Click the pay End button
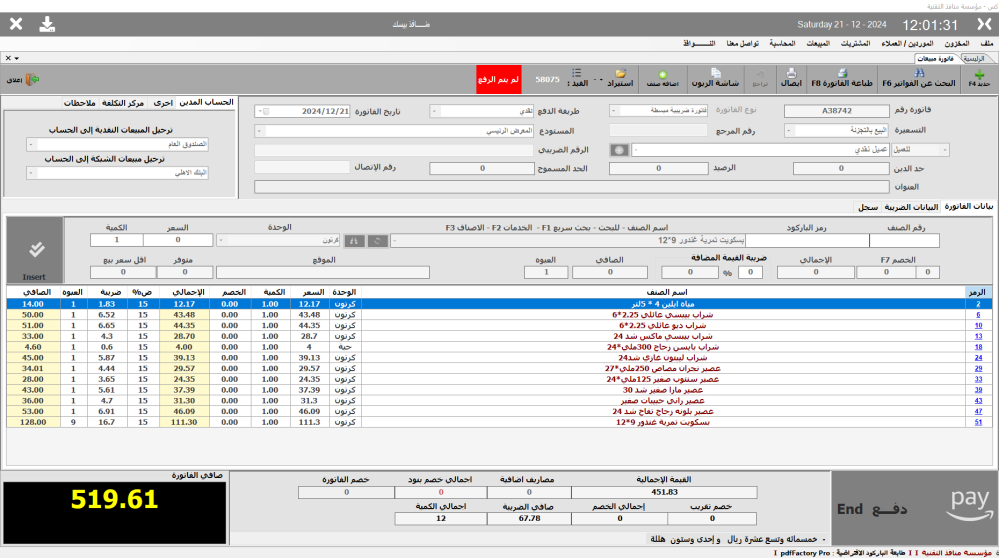999x558 pixels. (x=914, y=506)
